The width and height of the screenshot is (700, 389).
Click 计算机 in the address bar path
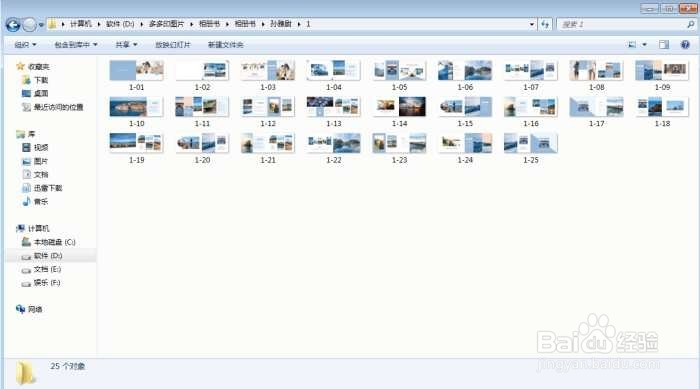point(81,24)
